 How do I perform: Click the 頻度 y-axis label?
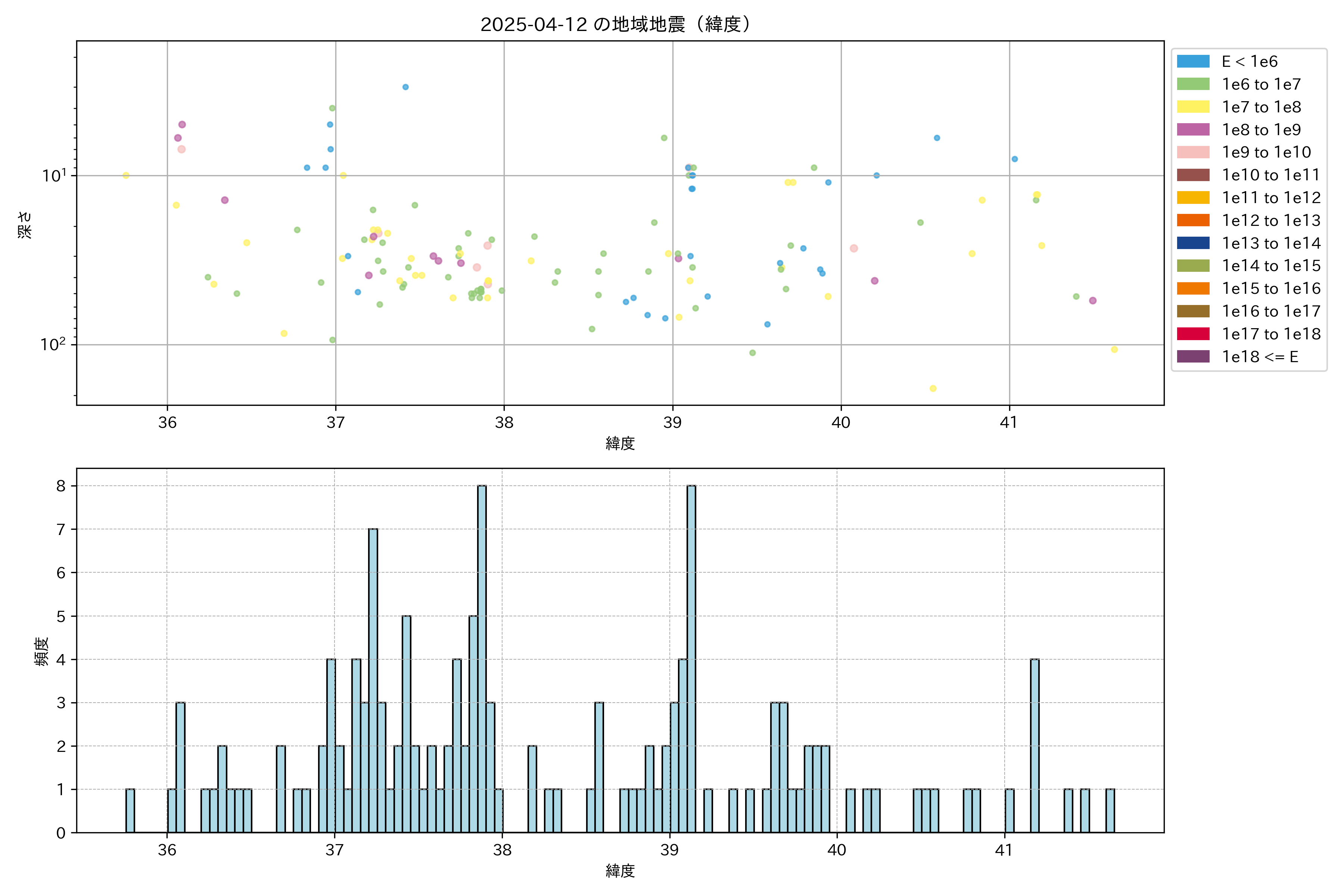[41, 651]
